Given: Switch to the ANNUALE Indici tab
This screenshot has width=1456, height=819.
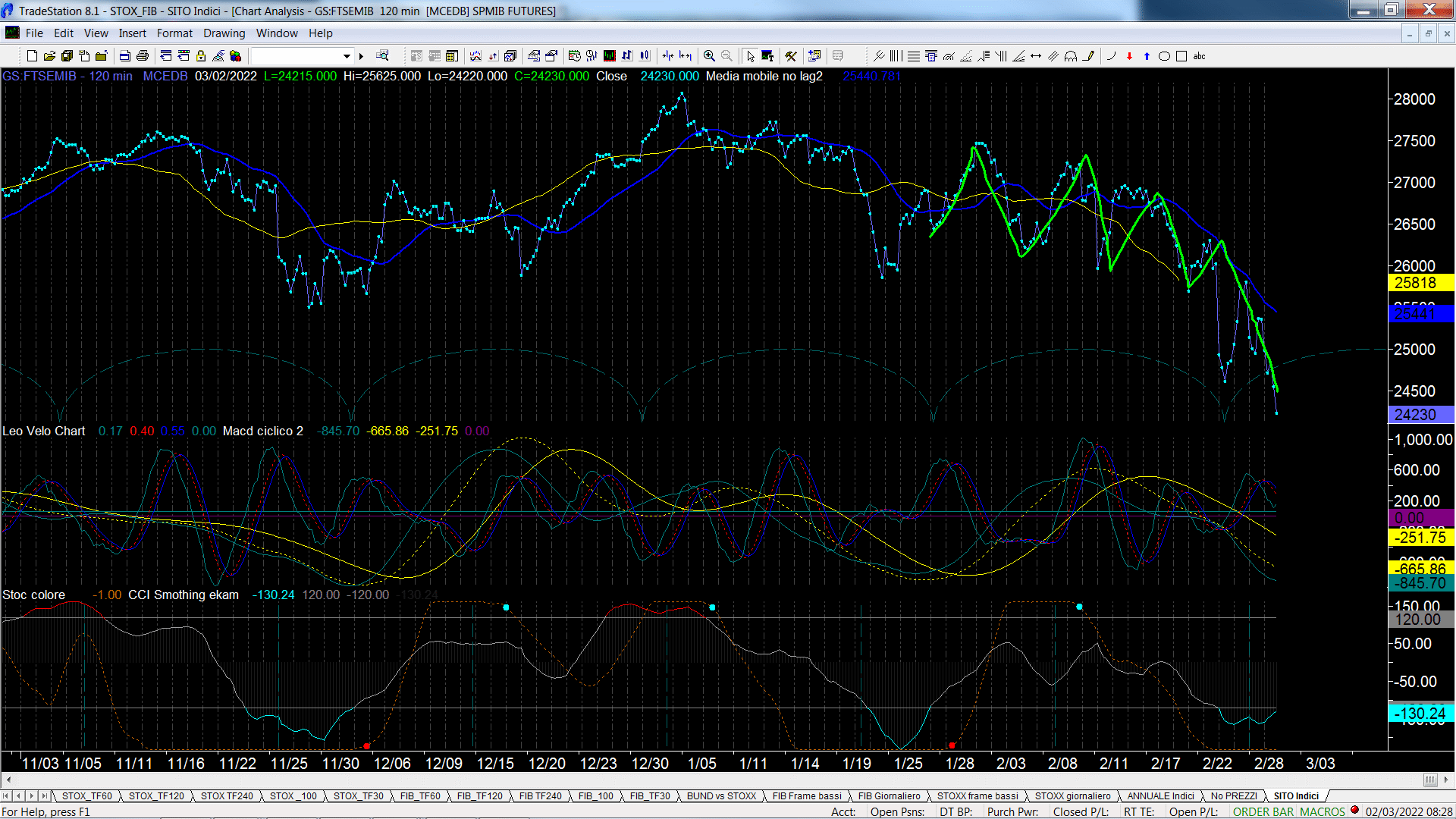Looking at the screenshot, I should tap(1160, 796).
